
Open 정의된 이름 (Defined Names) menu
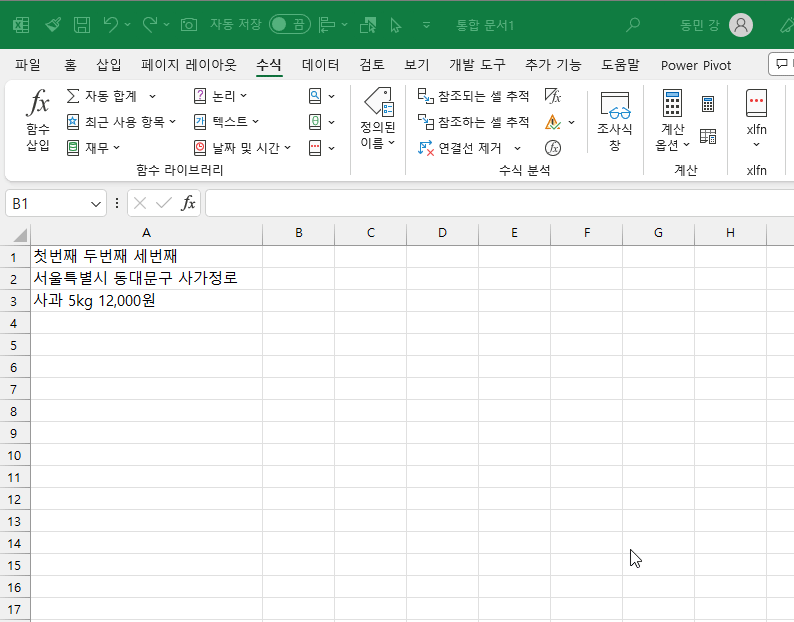click(x=378, y=119)
